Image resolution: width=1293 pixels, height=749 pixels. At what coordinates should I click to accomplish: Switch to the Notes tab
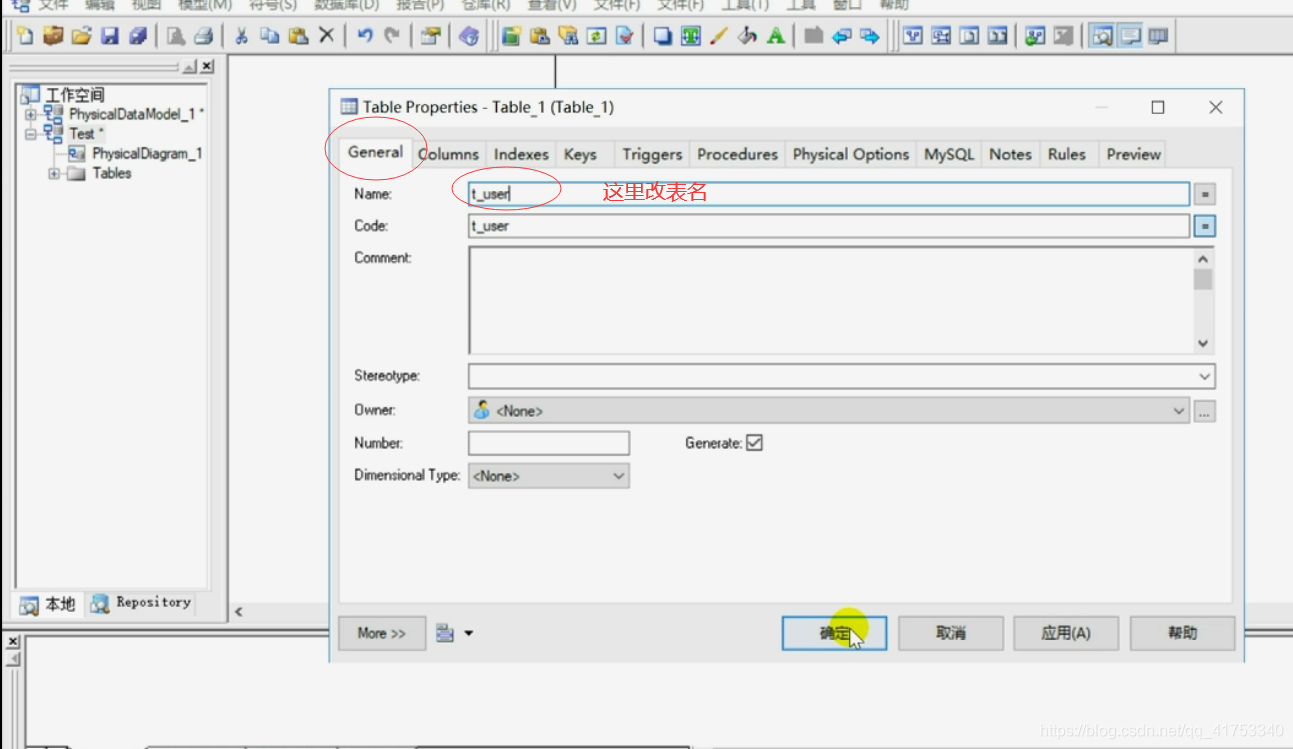point(1010,154)
